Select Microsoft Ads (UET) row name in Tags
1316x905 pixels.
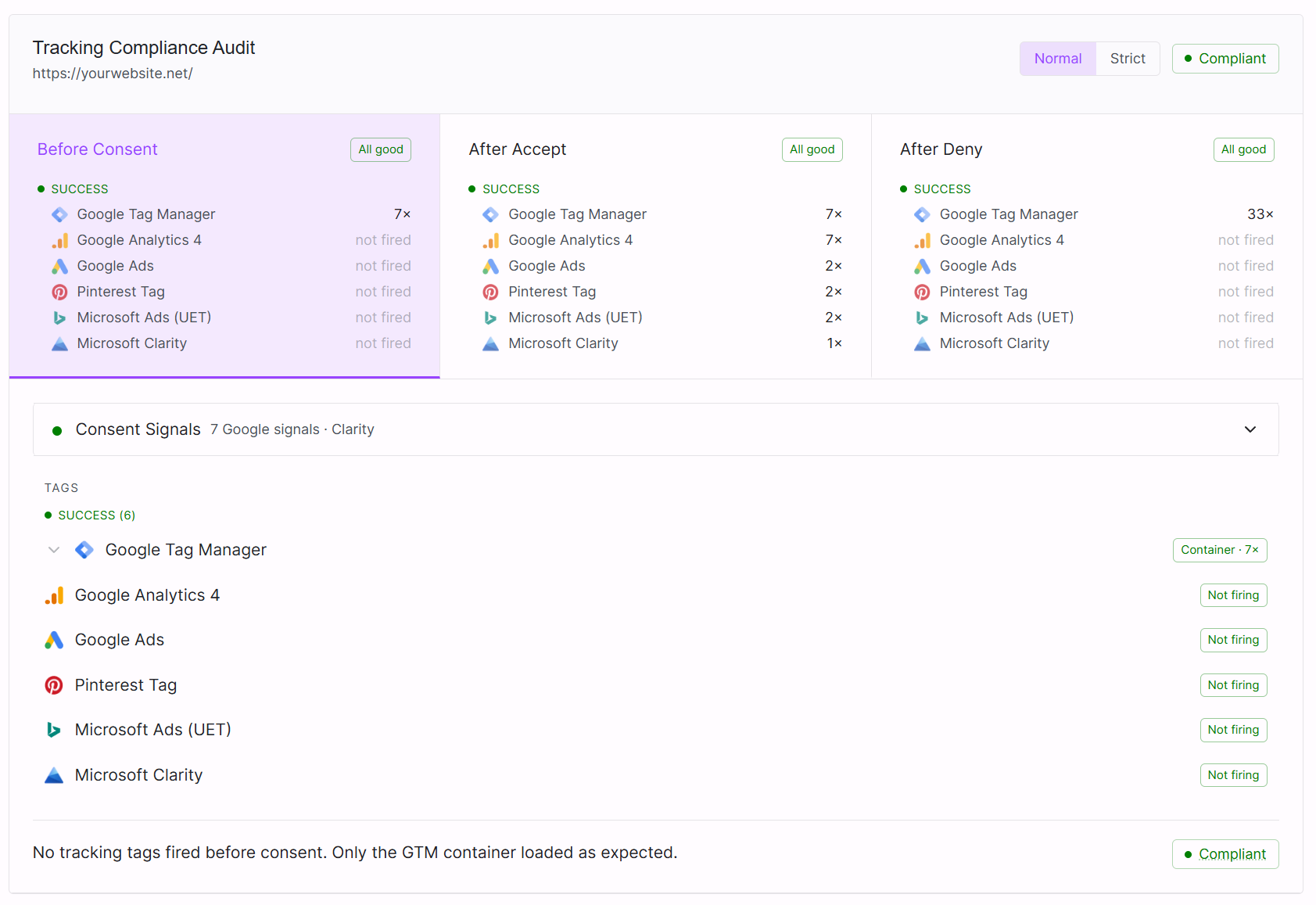[153, 730]
